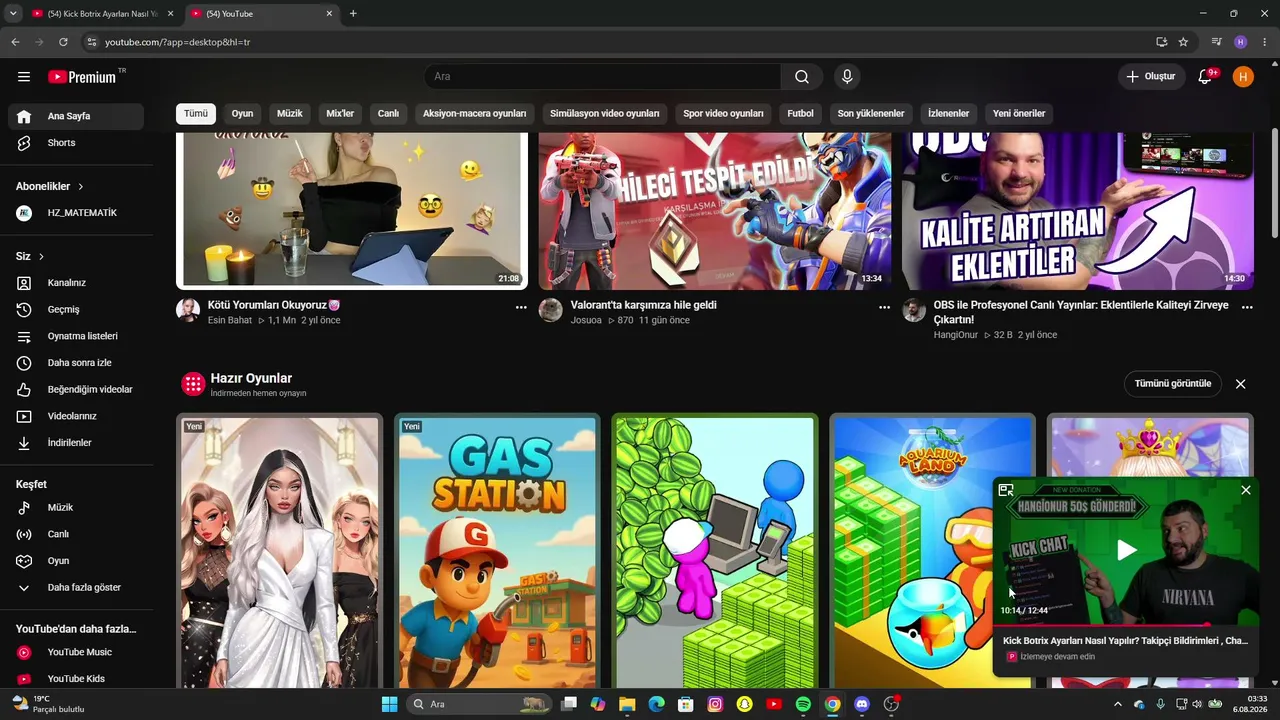Open the Aquarium Land game card

tap(933, 551)
